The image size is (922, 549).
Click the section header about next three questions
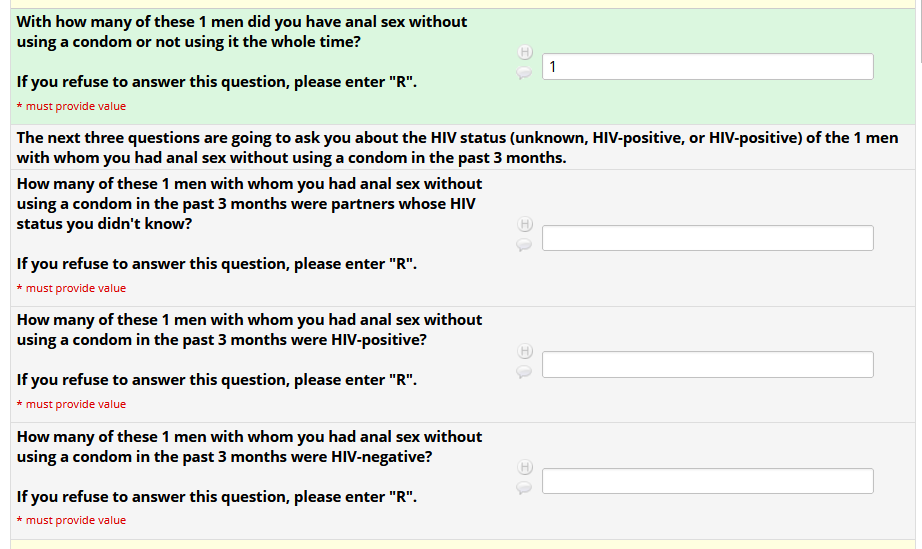[457, 148]
